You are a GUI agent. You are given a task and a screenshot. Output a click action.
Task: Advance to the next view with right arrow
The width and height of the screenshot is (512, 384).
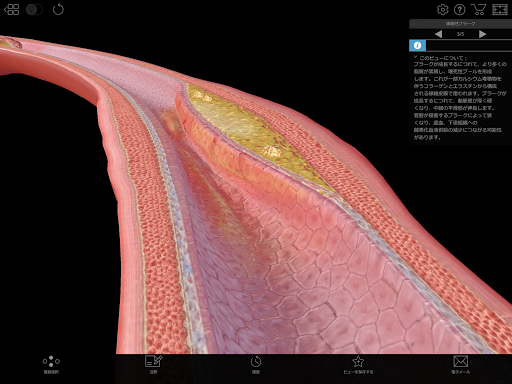[482, 34]
